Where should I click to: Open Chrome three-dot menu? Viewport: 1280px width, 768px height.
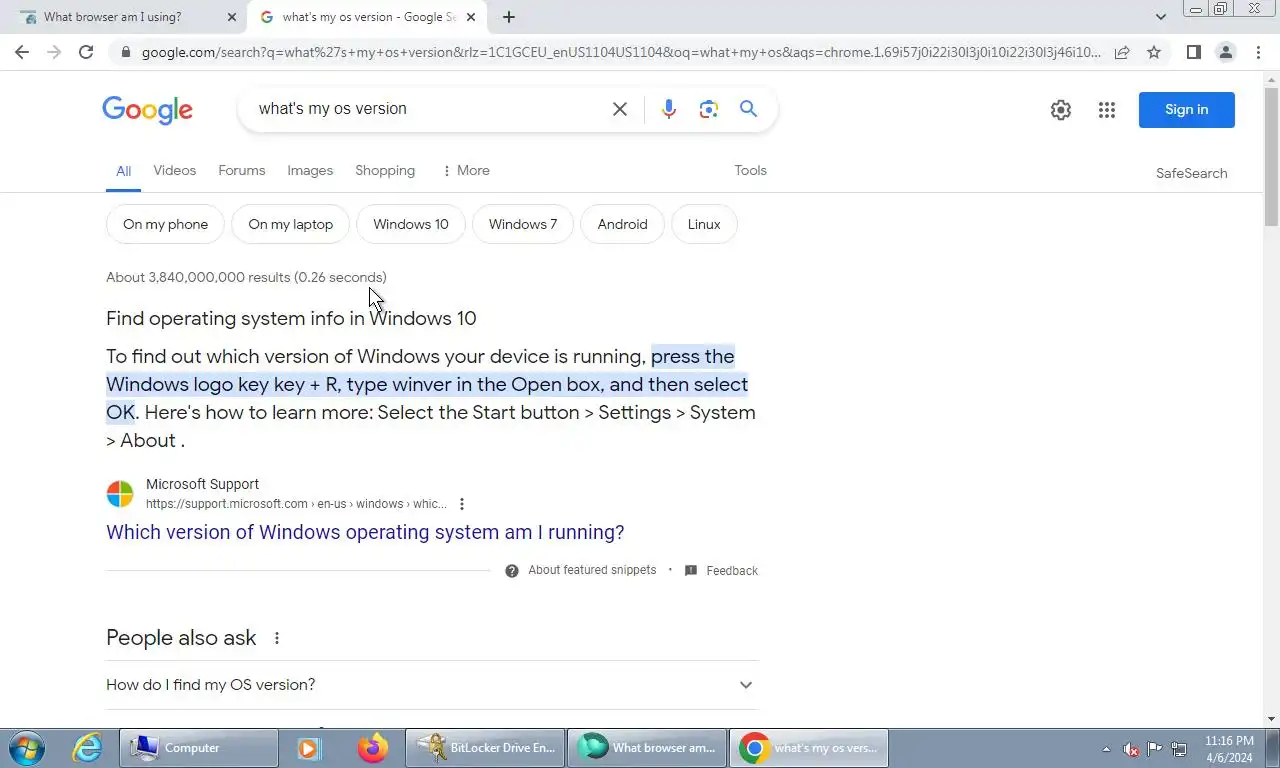click(1258, 52)
